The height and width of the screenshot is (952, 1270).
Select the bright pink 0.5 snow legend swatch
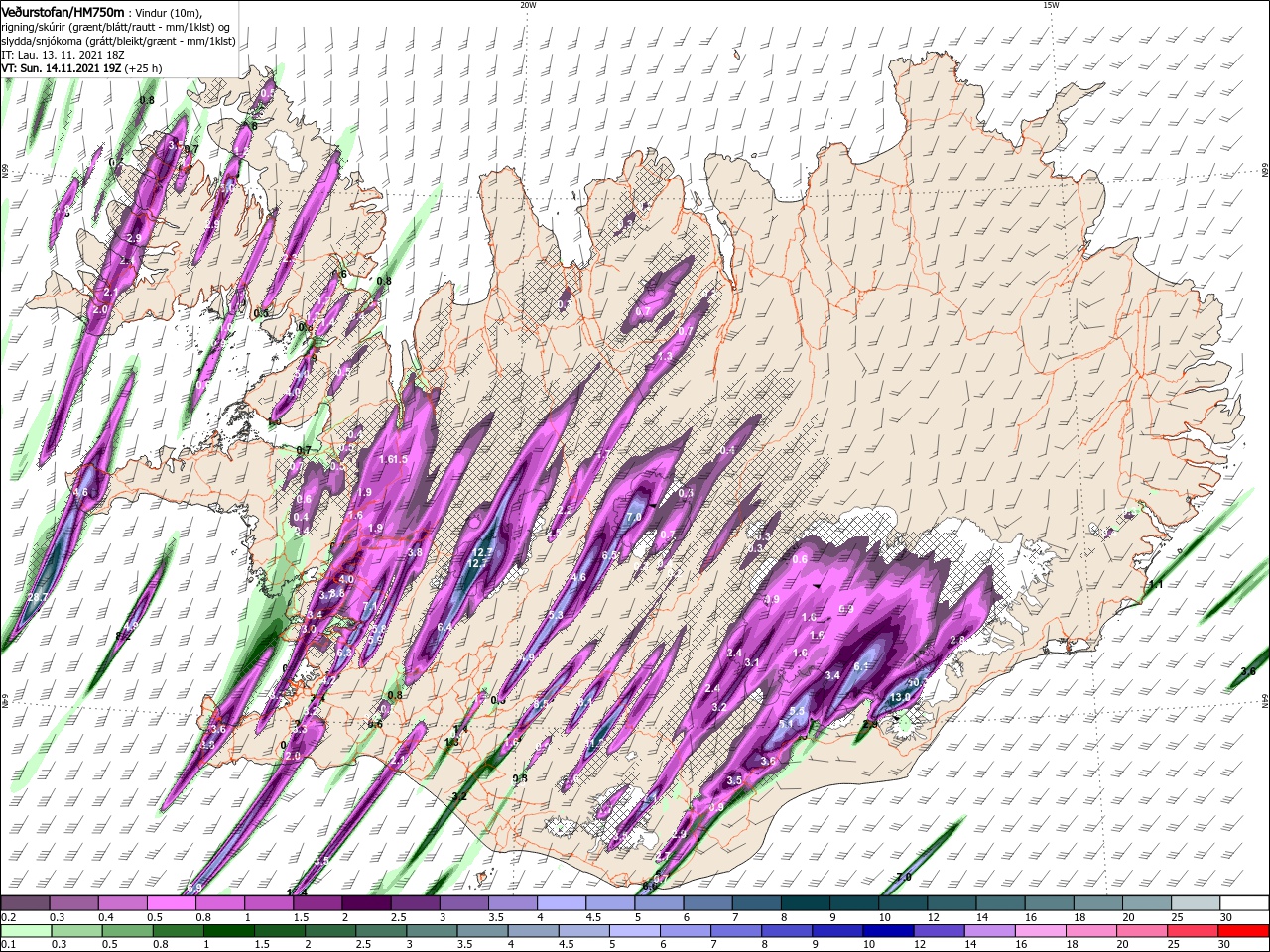click(x=171, y=903)
